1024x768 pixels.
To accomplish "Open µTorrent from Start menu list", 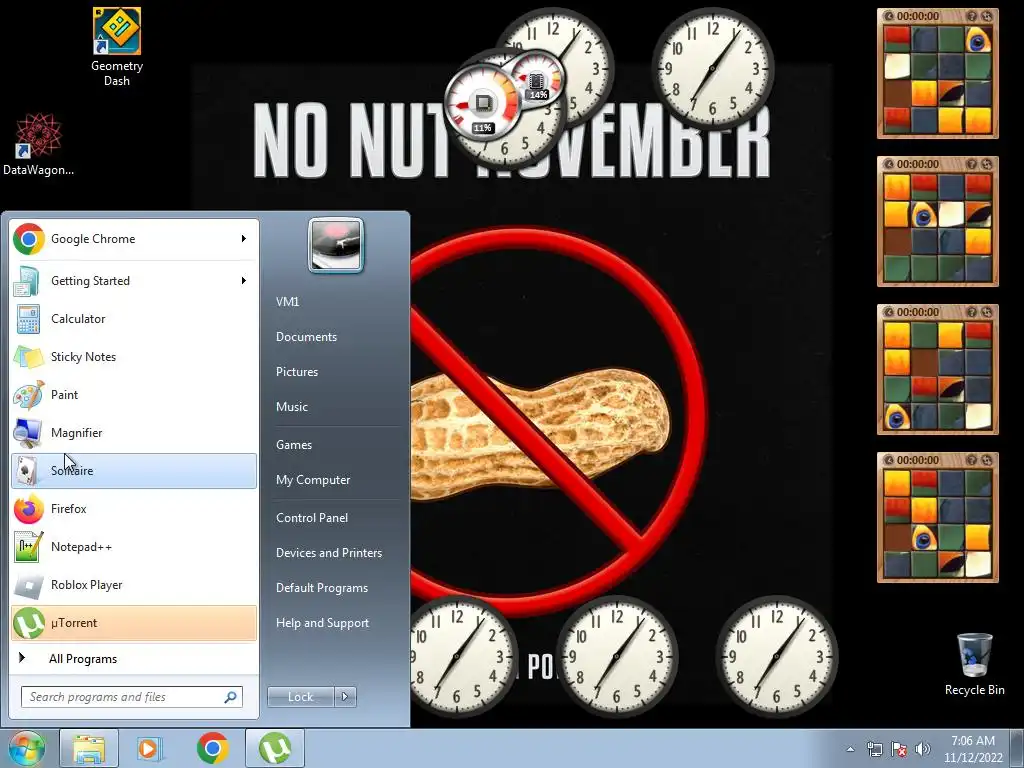I will coord(134,623).
